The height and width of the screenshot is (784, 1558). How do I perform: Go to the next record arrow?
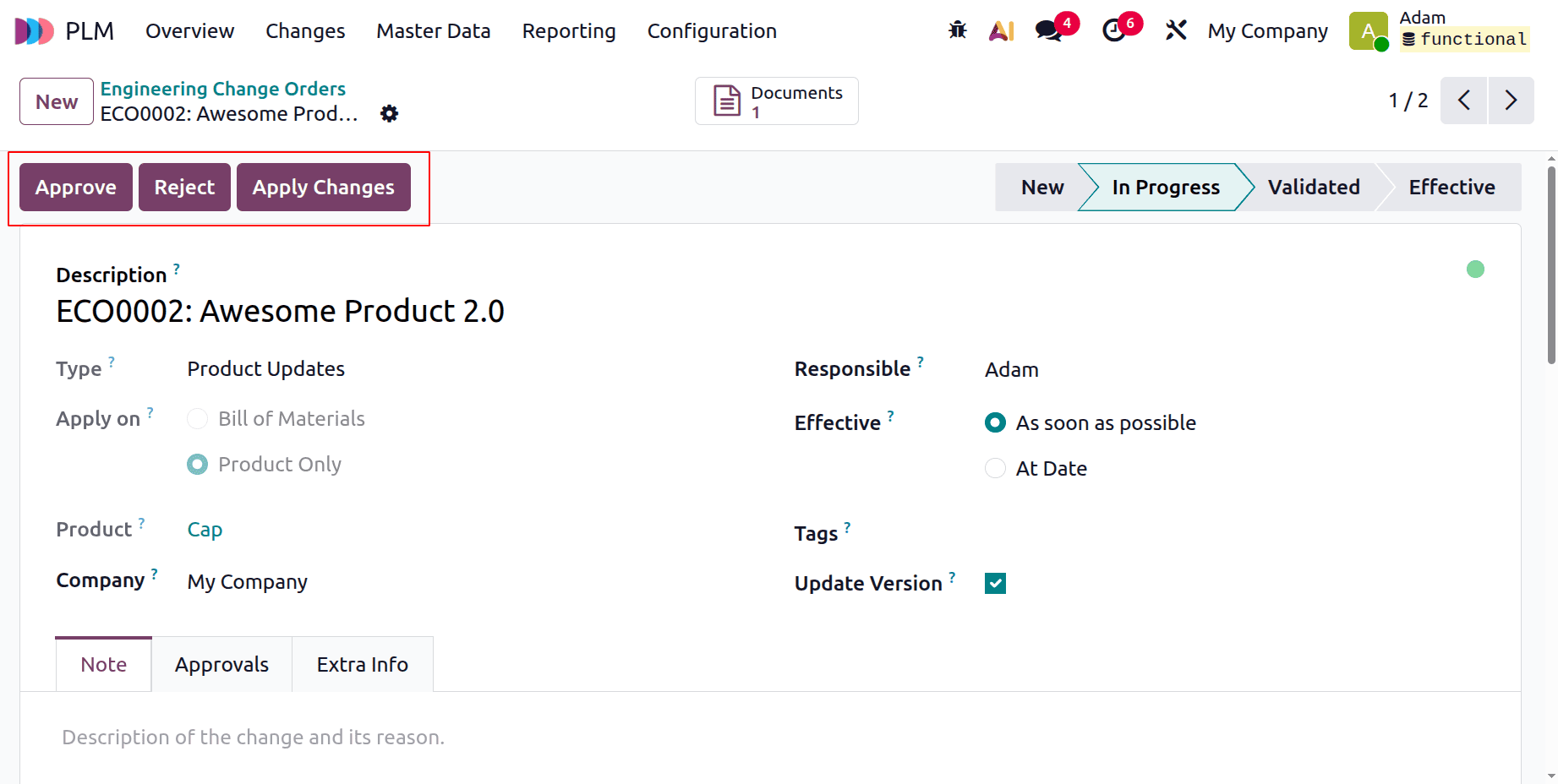(x=1512, y=101)
